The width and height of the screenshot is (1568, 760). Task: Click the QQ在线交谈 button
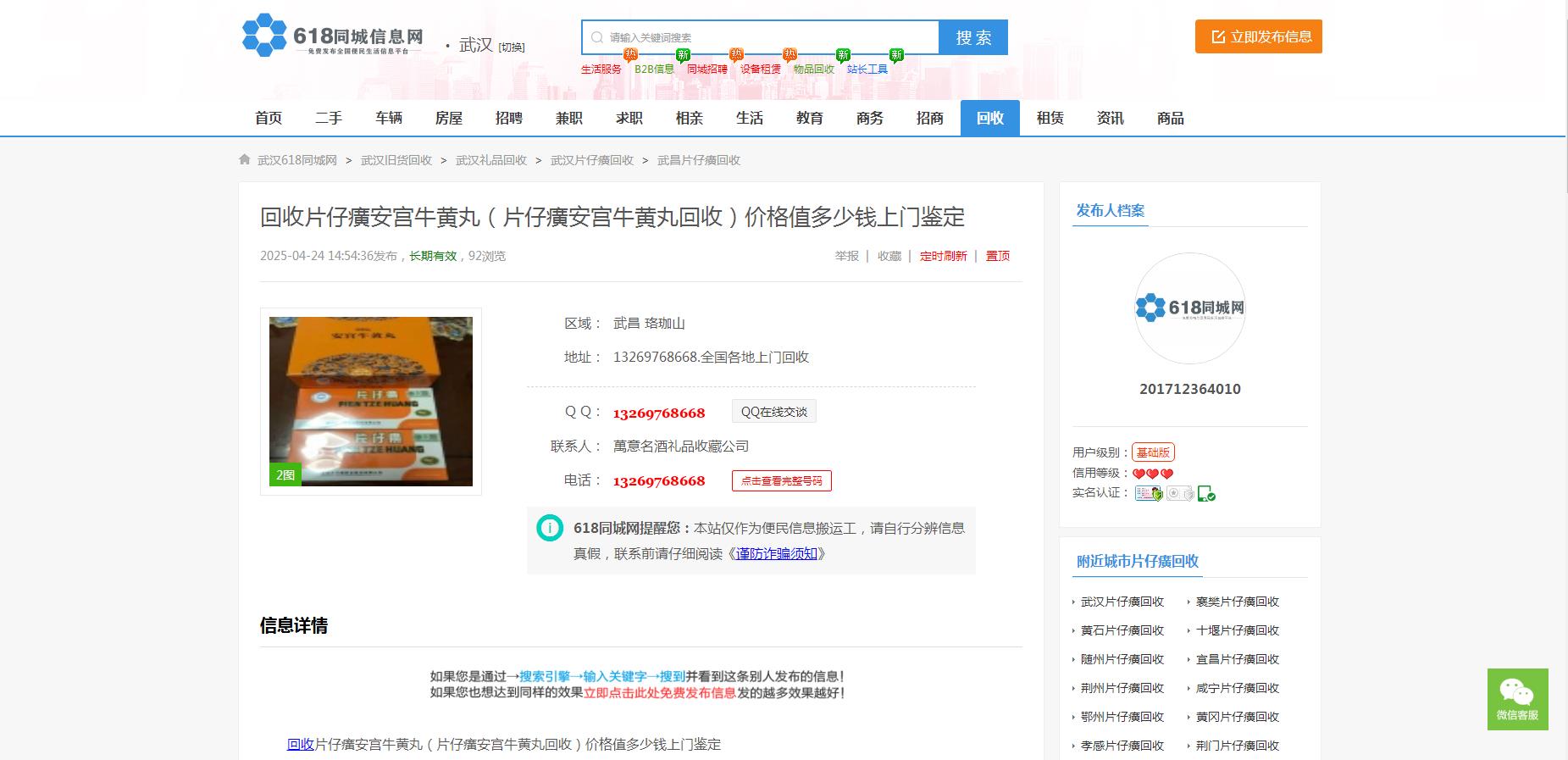[774, 412]
